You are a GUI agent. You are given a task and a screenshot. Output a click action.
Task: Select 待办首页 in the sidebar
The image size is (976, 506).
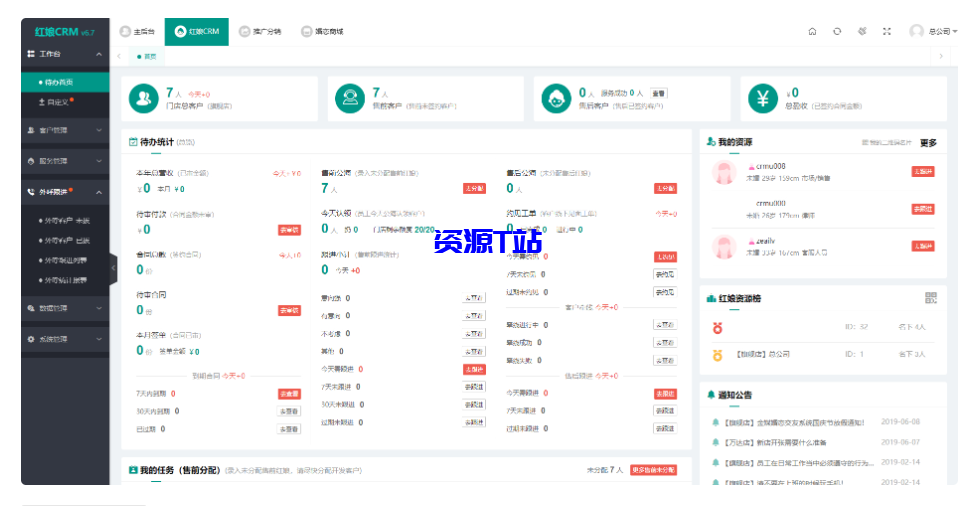pos(65,82)
